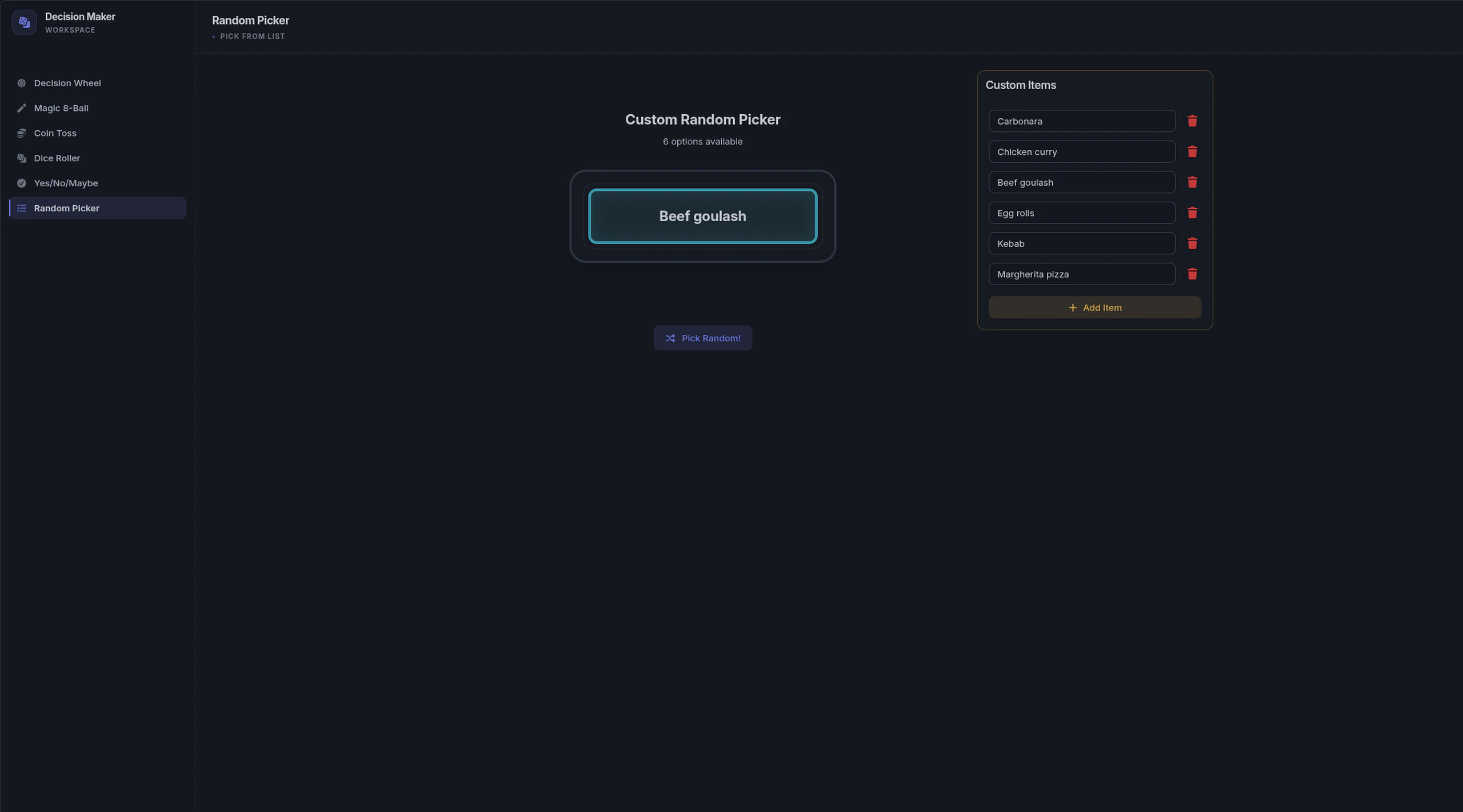Viewport: 1463px width, 812px height.
Task: Focus the Margherita pizza input field
Action: click(x=1082, y=274)
